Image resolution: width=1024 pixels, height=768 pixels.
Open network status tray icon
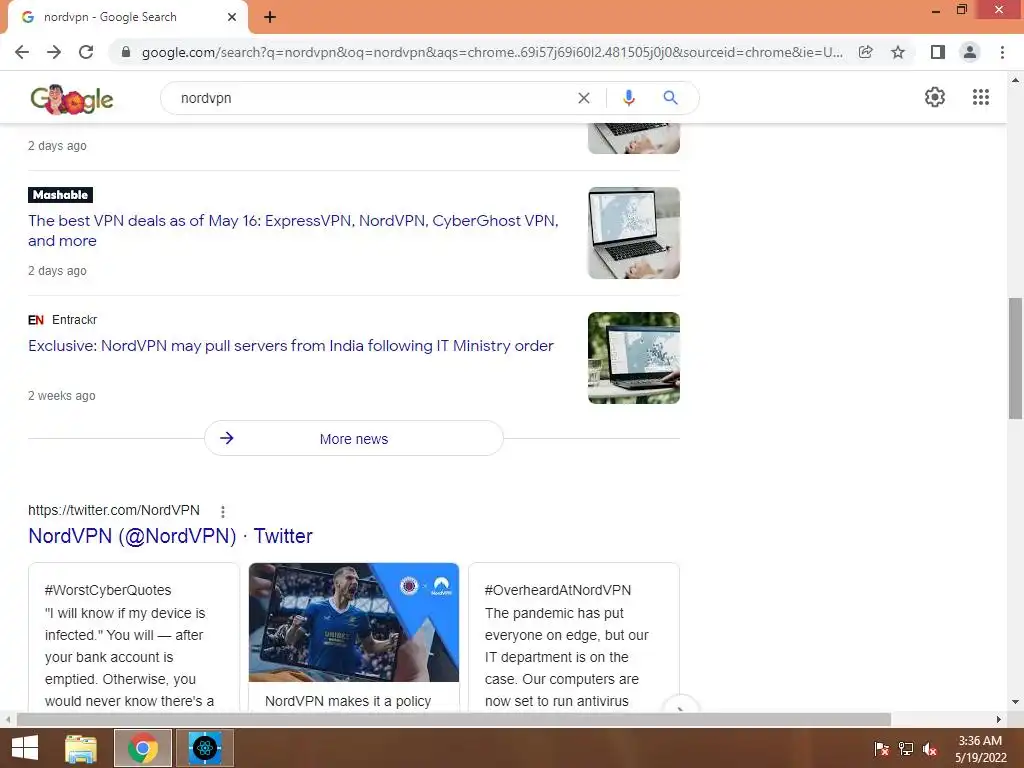[906, 749]
